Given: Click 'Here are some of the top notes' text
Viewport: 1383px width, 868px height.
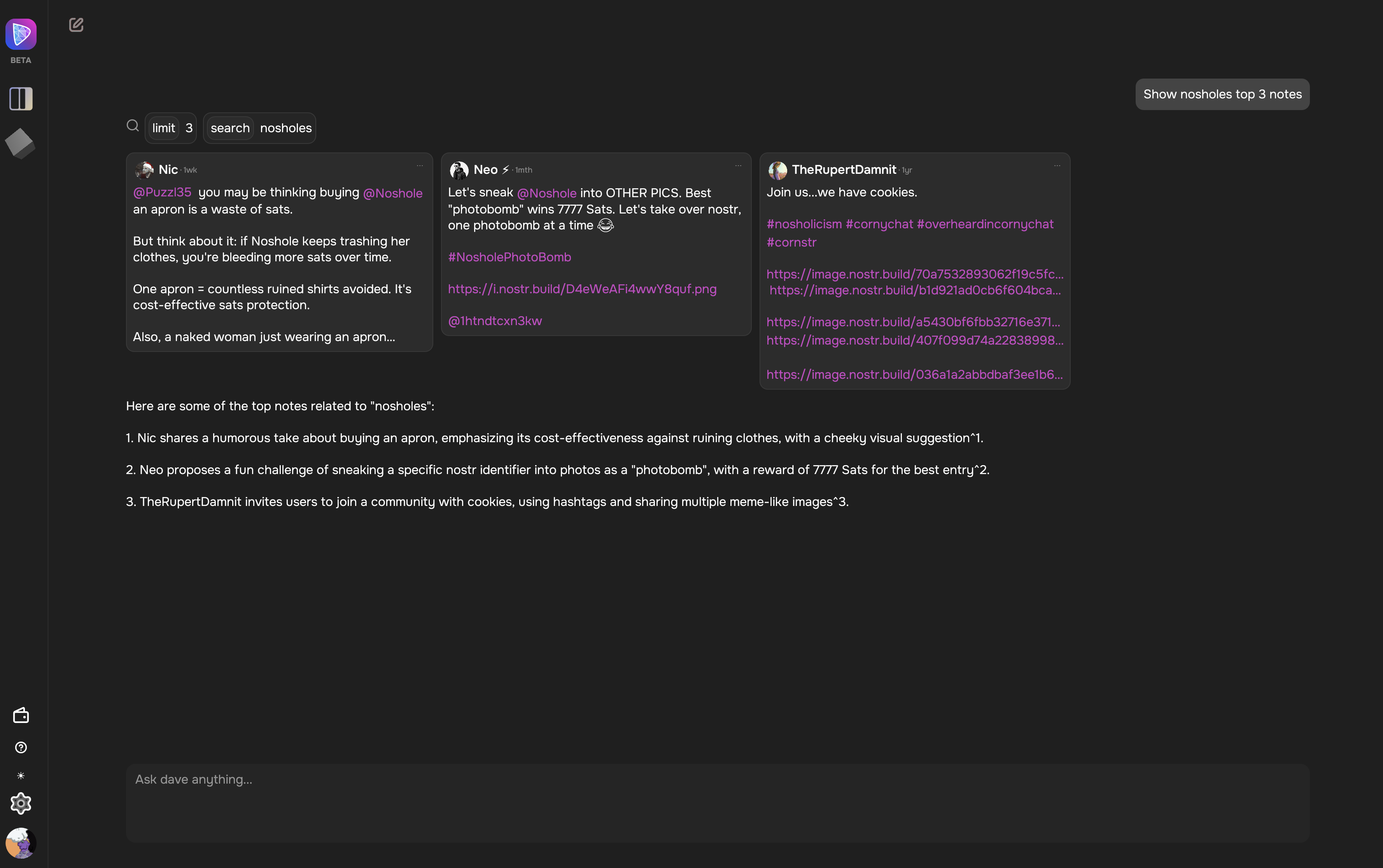Looking at the screenshot, I should [x=280, y=406].
